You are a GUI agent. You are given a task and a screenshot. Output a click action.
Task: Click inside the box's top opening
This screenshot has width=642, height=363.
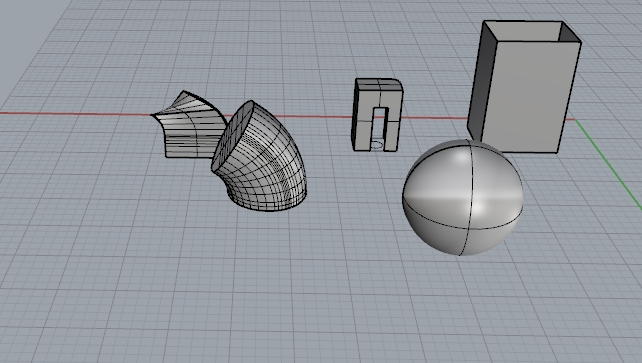coord(528,32)
